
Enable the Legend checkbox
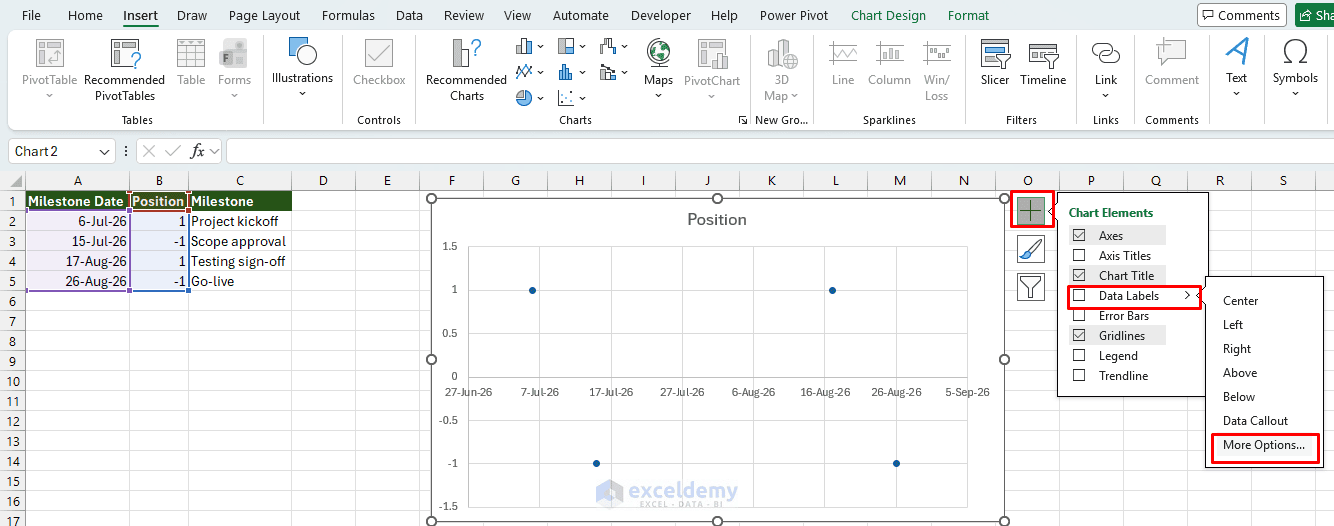pyautogui.click(x=1079, y=356)
